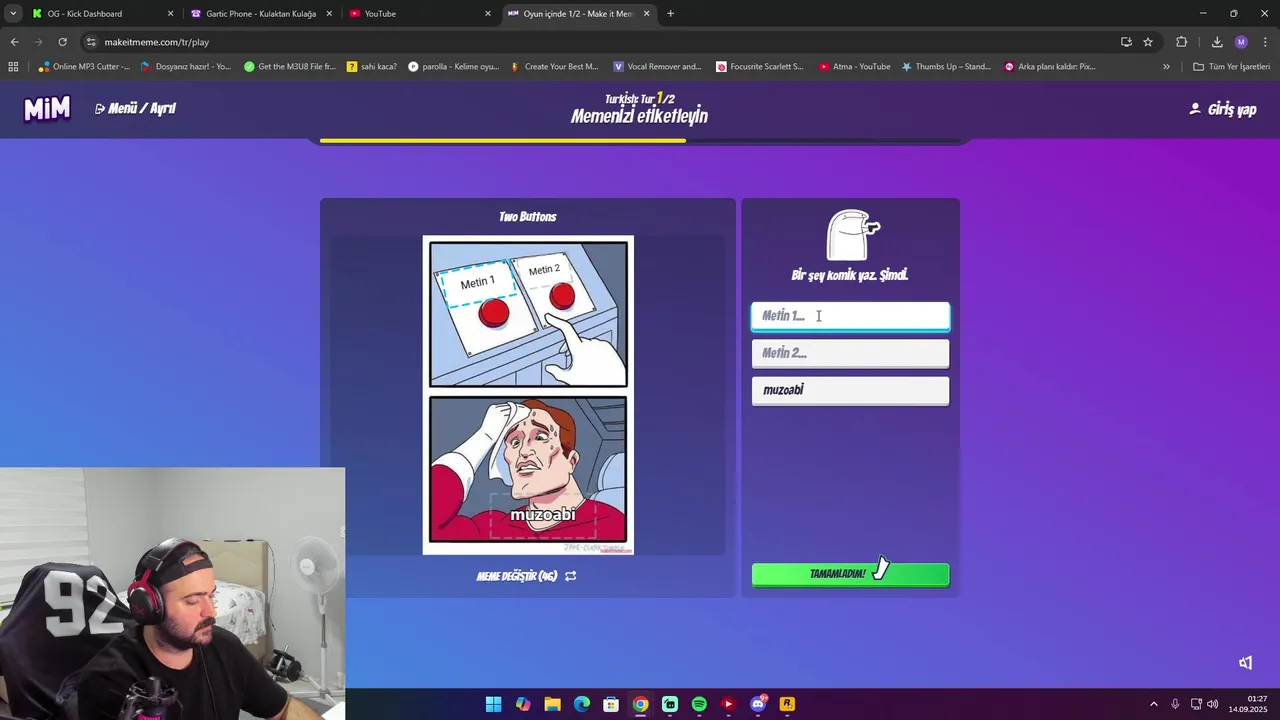The width and height of the screenshot is (1280, 720).
Task: Open the Focusrite Scarlett bookmark
Action: [760, 67]
